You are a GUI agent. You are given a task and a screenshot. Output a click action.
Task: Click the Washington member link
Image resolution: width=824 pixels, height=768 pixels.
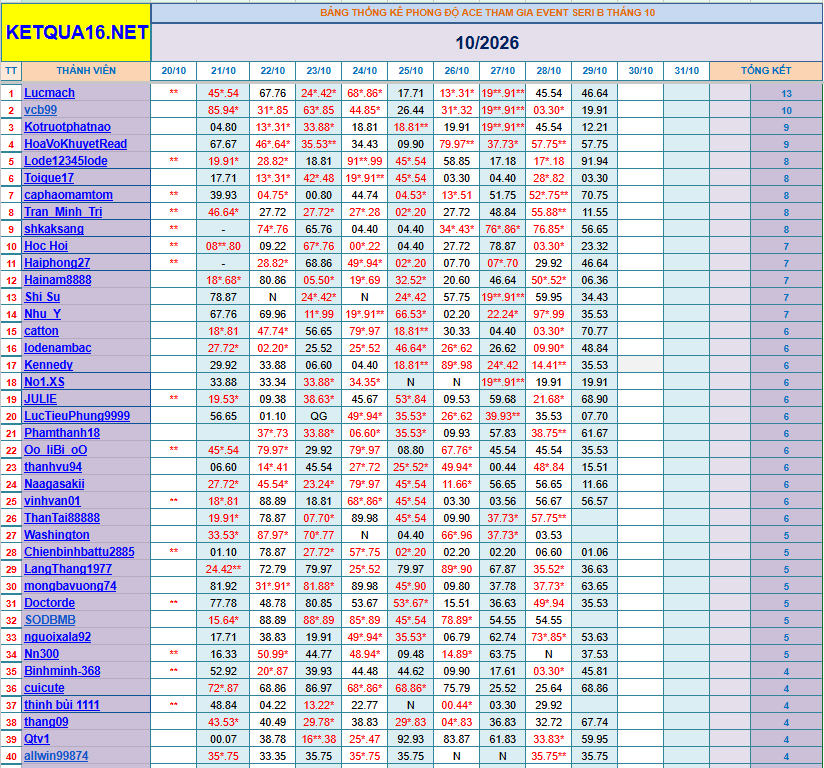(57, 535)
